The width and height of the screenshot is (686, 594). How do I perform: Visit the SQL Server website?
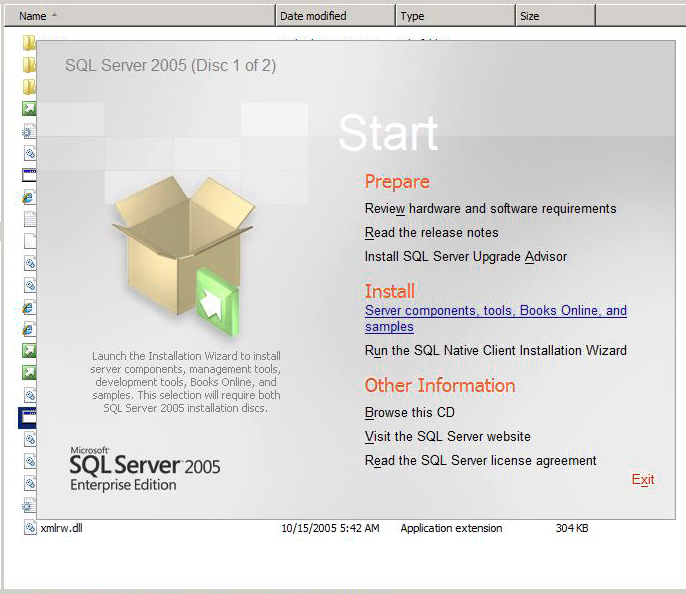[447, 437]
